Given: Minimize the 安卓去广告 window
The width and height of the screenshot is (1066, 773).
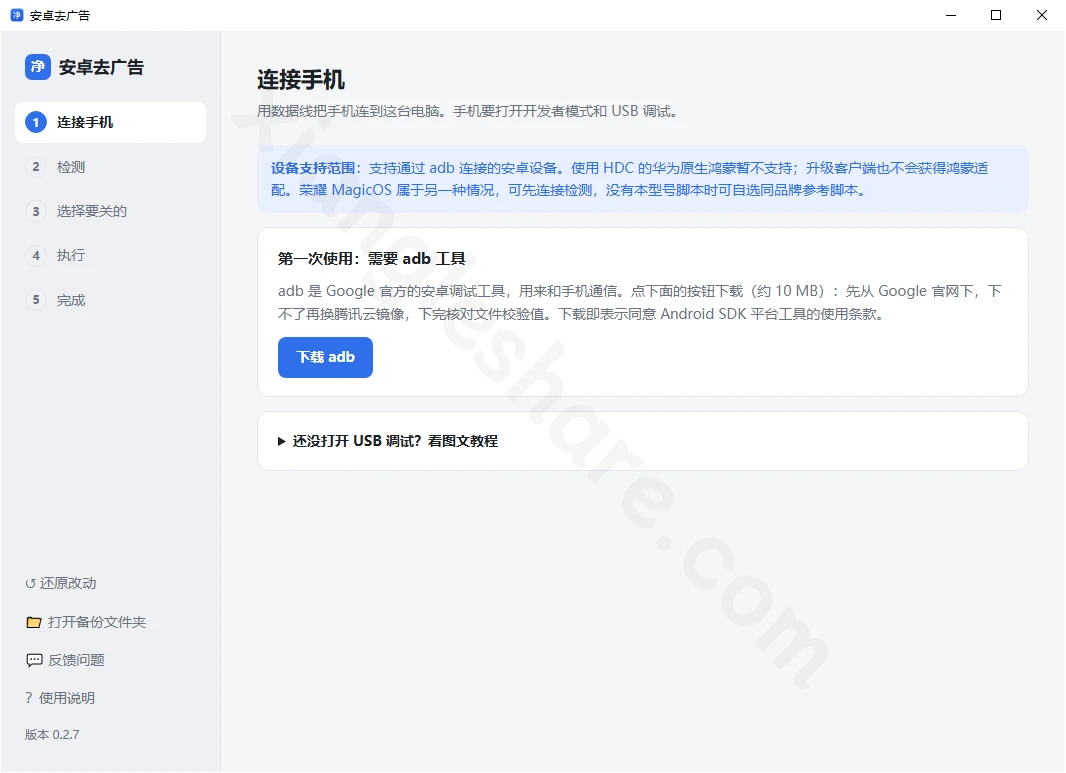Looking at the screenshot, I should point(951,15).
